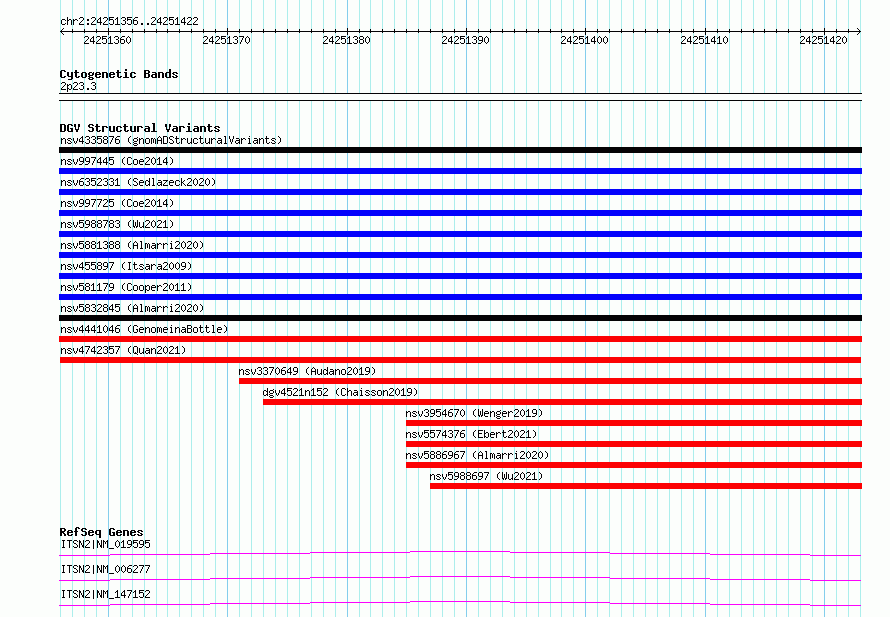Click the magenta gene line under ITSN2|NM_006277
The width and height of the screenshot is (890, 617).
(460, 578)
